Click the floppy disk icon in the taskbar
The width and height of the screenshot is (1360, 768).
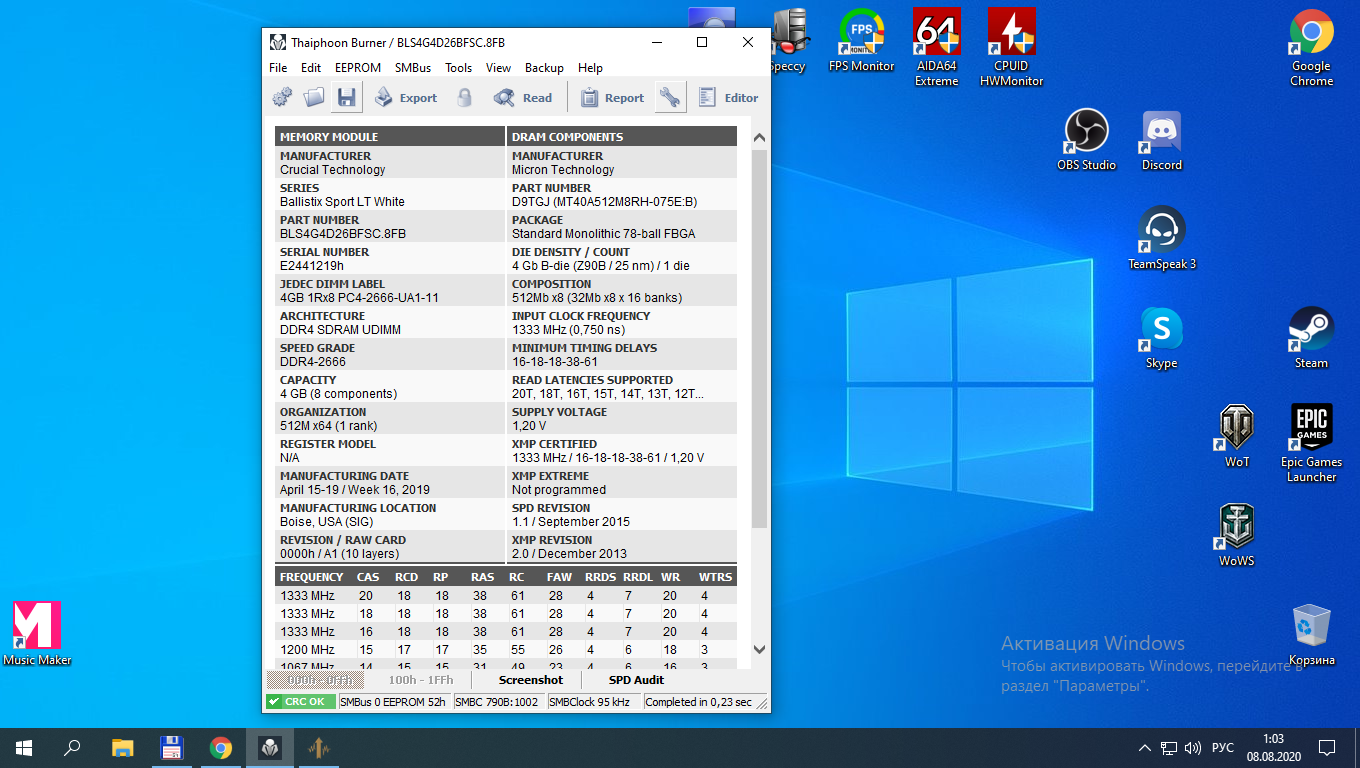[x=171, y=747]
